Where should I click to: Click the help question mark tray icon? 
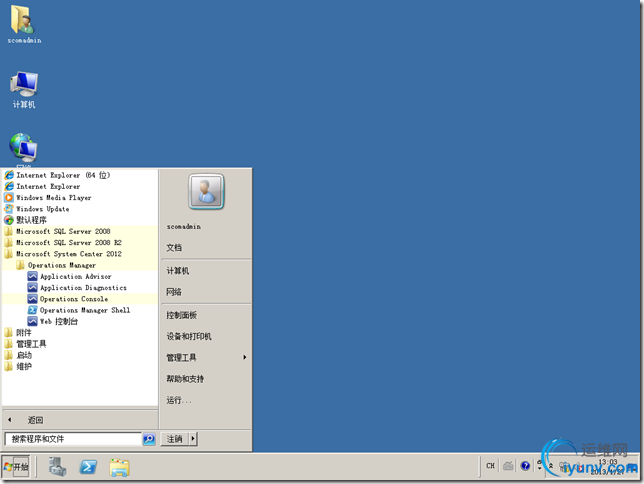tap(525, 466)
